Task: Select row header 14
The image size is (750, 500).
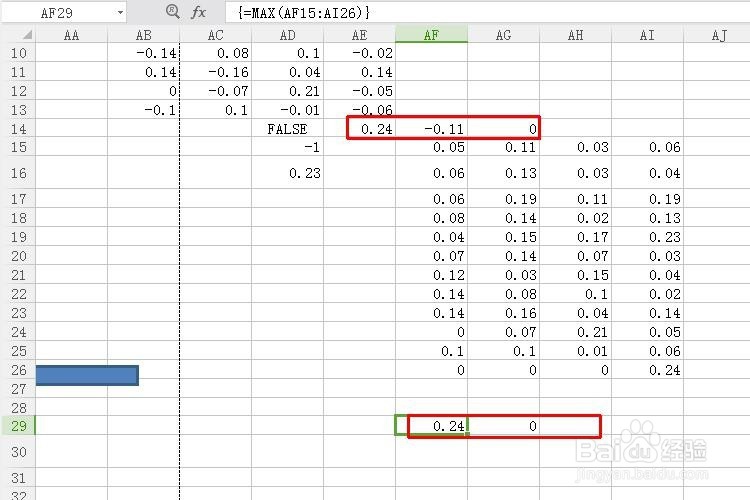Action: point(18,128)
